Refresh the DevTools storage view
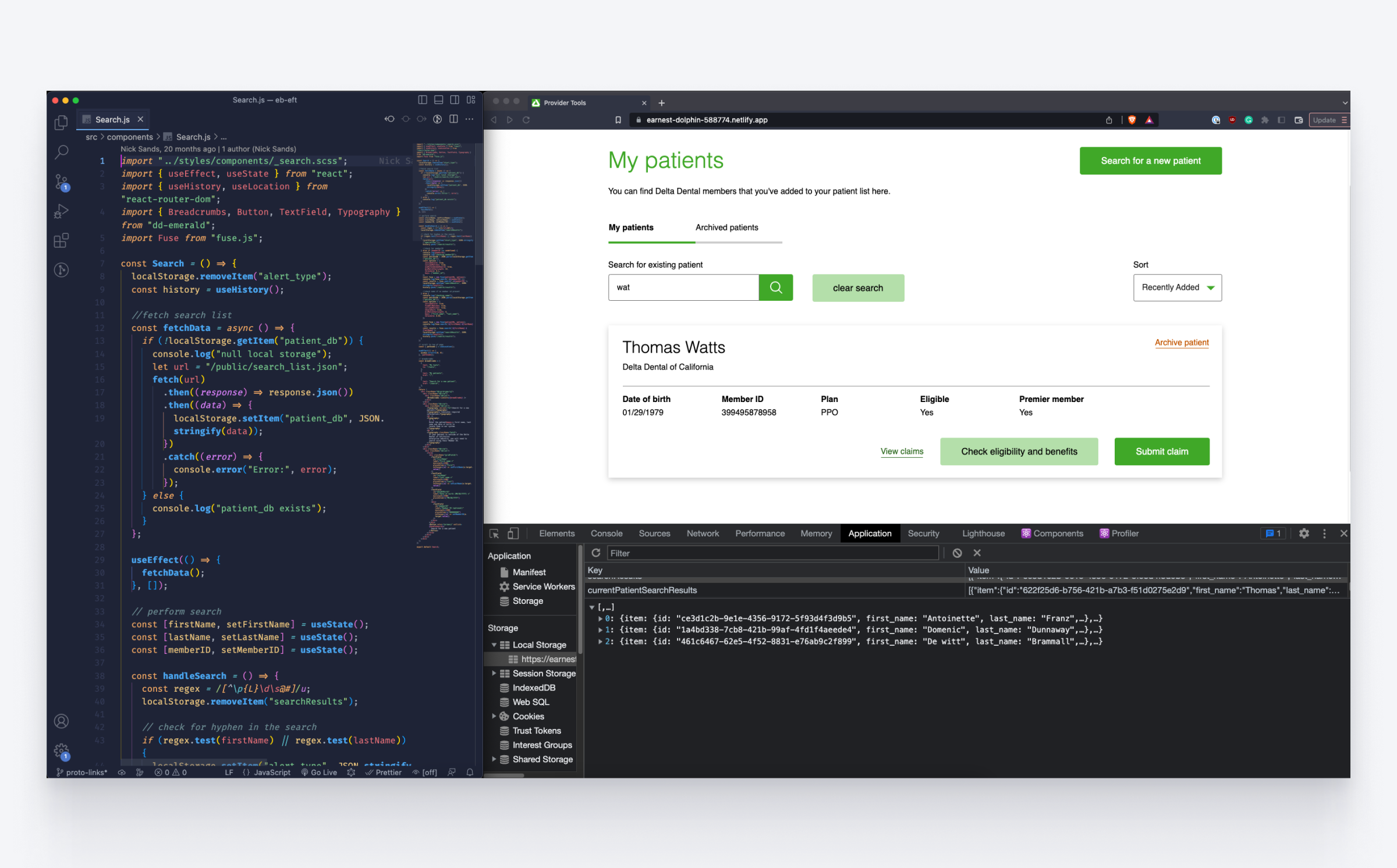This screenshot has height=868, width=1397. pyautogui.click(x=595, y=553)
